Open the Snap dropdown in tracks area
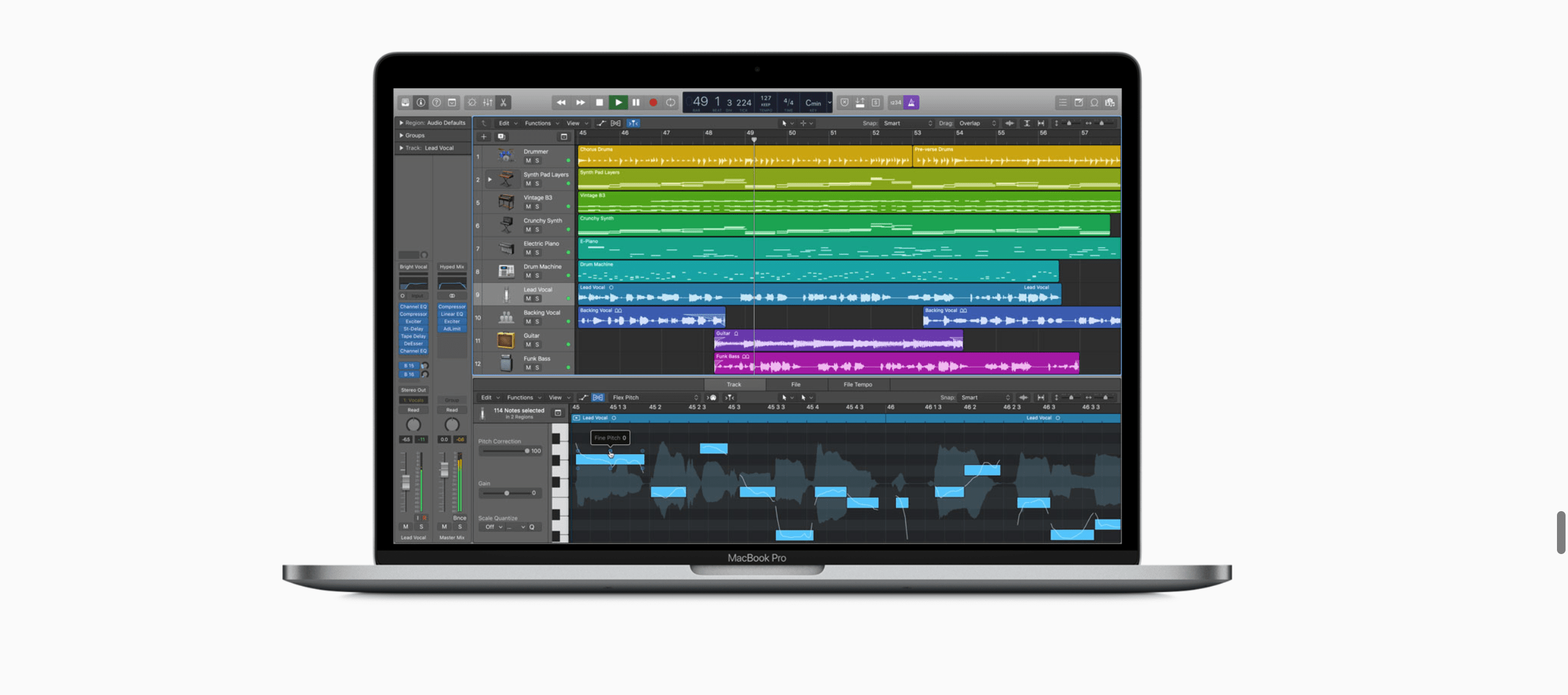This screenshot has width=1568, height=695. coord(907,123)
